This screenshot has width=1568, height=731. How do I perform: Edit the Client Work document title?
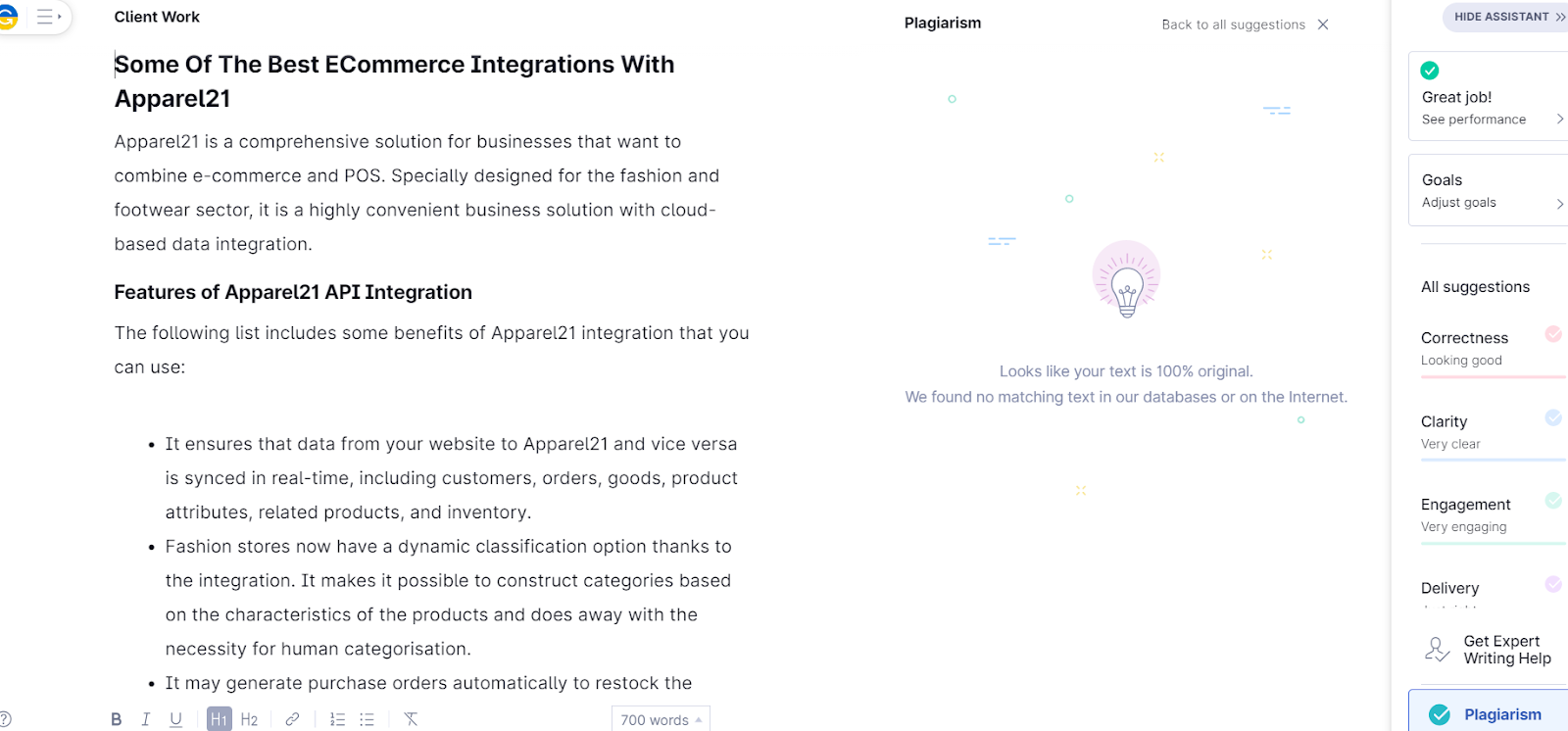[157, 17]
